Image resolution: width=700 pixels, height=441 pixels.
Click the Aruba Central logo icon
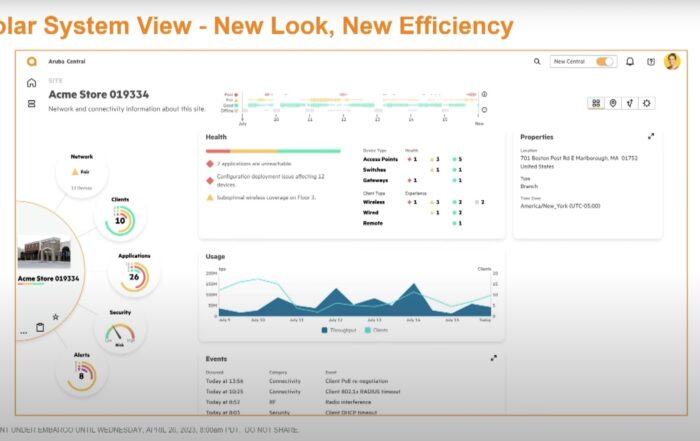(32, 61)
